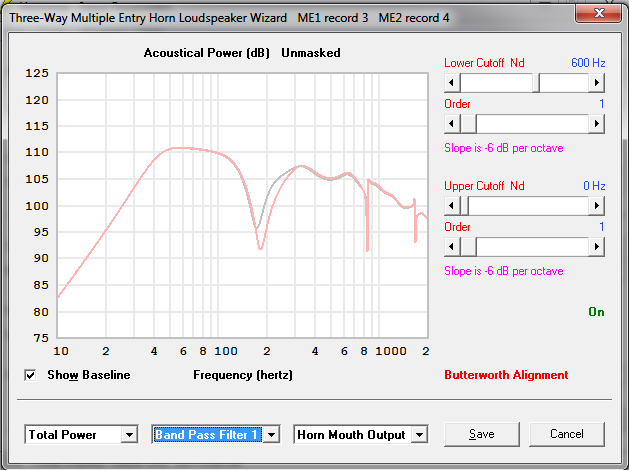The height and width of the screenshot is (470, 629).
Task: Click the Acoustical Power (dB) chart title
Action: [x=207, y=53]
